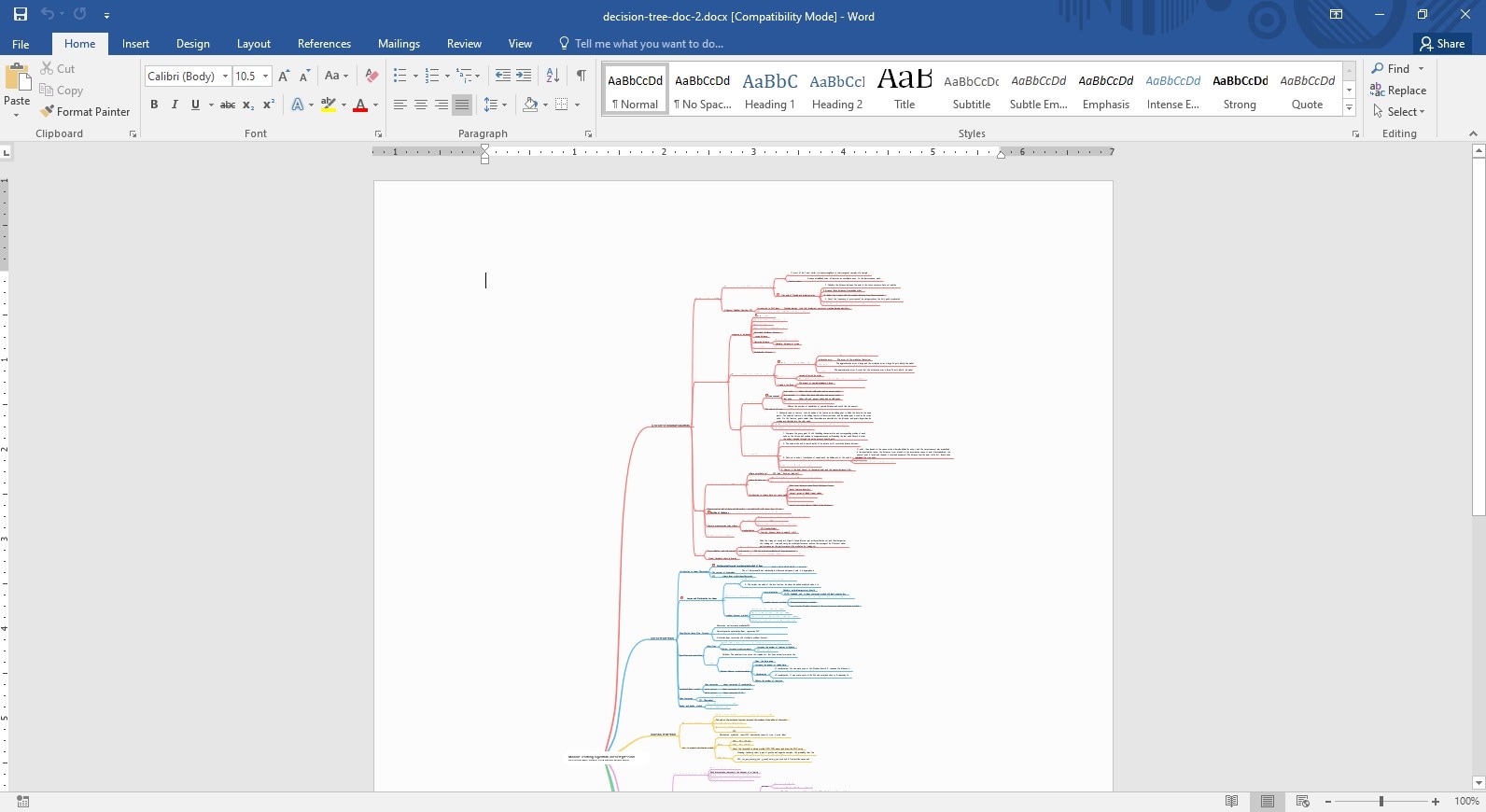This screenshot has height=812, width=1486.
Task: Click the 100% zoom level indicator
Action: pyautogui.click(x=1466, y=801)
